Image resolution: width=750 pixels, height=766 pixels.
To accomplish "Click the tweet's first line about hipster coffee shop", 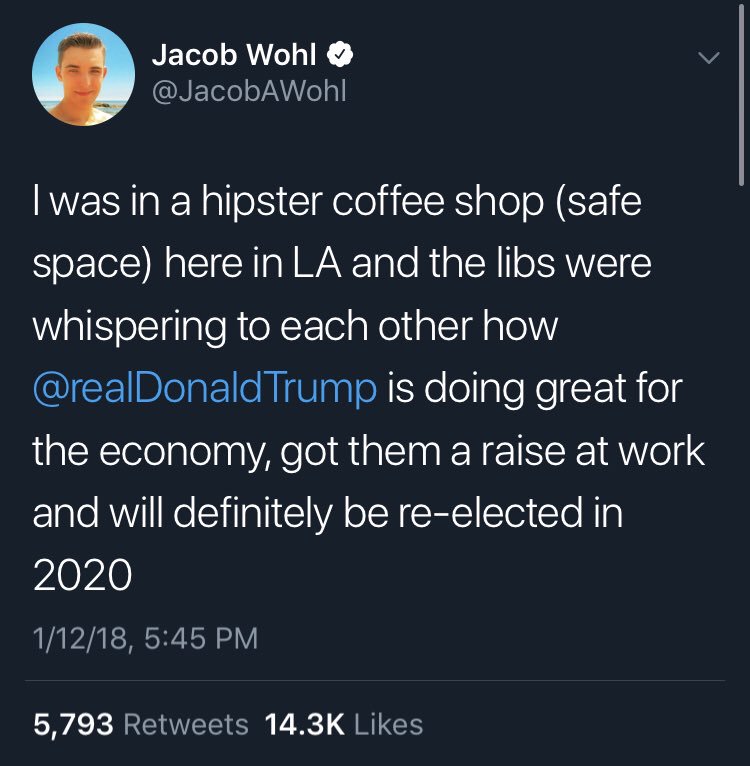I will [337, 202].
